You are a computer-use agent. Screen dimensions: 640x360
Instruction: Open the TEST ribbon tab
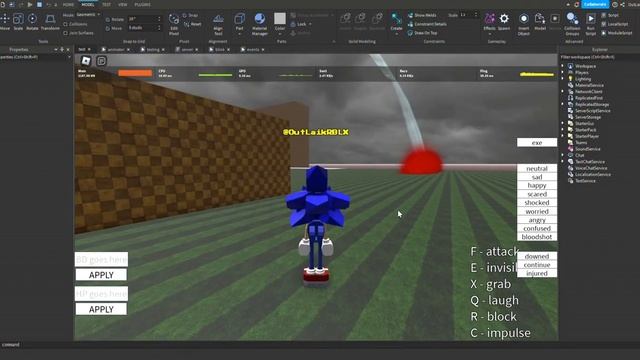107,4
